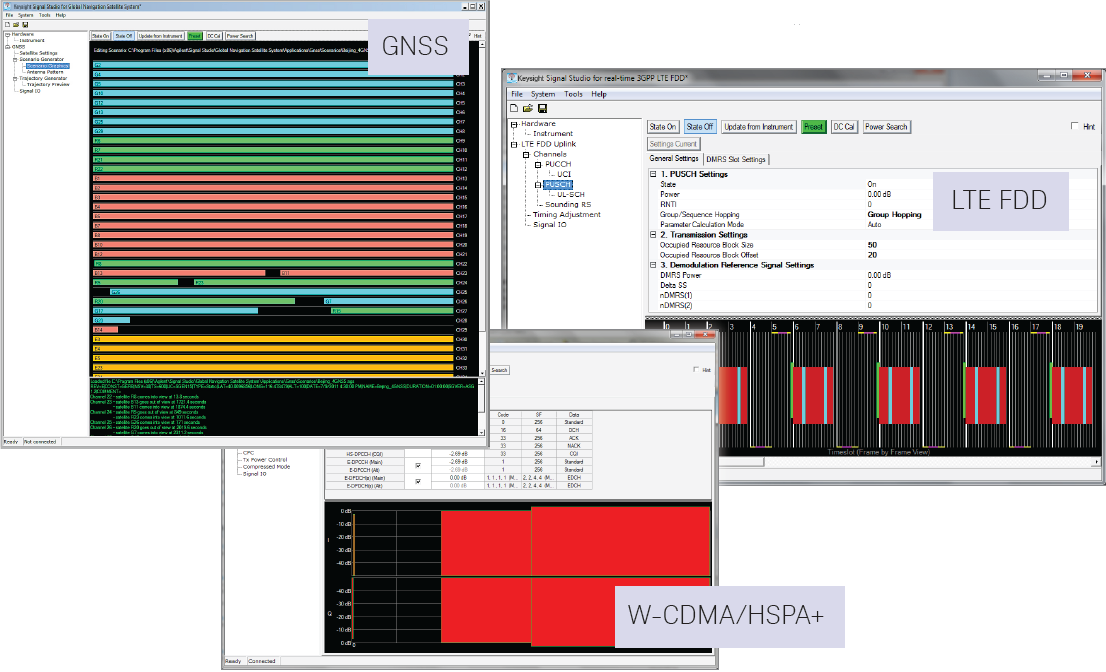Viewport: 1106px width, 672px height.
Task: Switch to the DMRS Slot Settings tab
Action: point(736,159)
